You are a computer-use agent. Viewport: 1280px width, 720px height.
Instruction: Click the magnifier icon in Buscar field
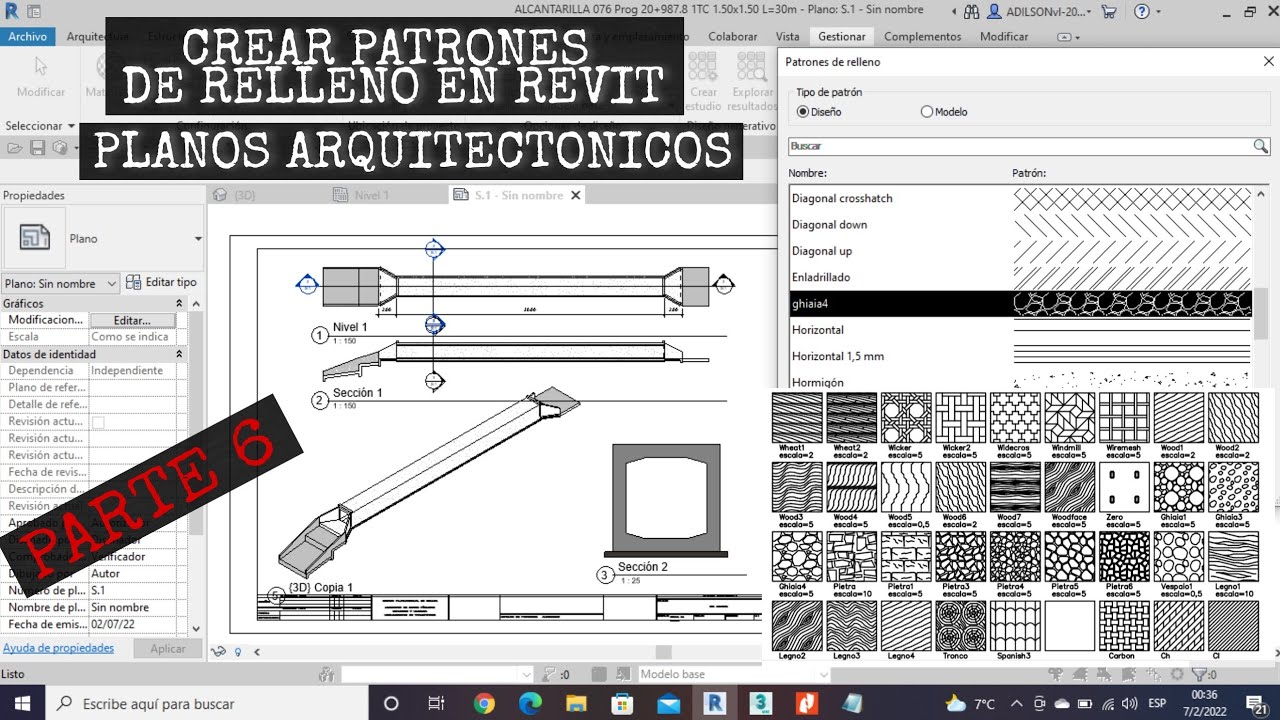[x=1261, y=146]
